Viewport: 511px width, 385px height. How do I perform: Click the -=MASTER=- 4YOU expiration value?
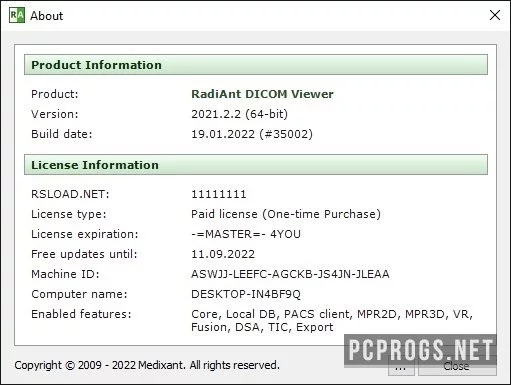246,234
